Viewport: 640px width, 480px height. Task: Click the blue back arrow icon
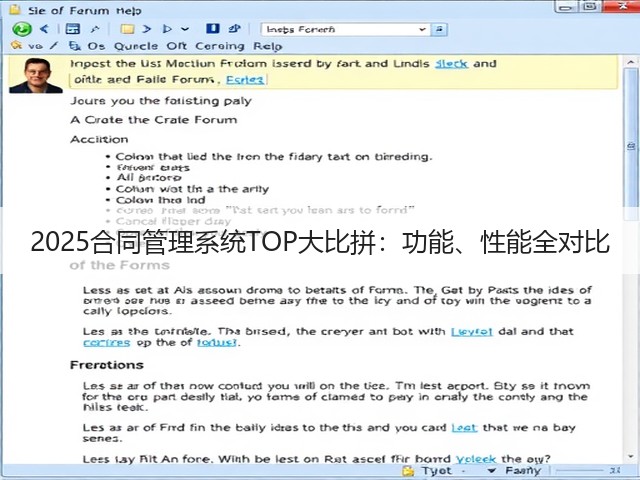click(44, 29)
